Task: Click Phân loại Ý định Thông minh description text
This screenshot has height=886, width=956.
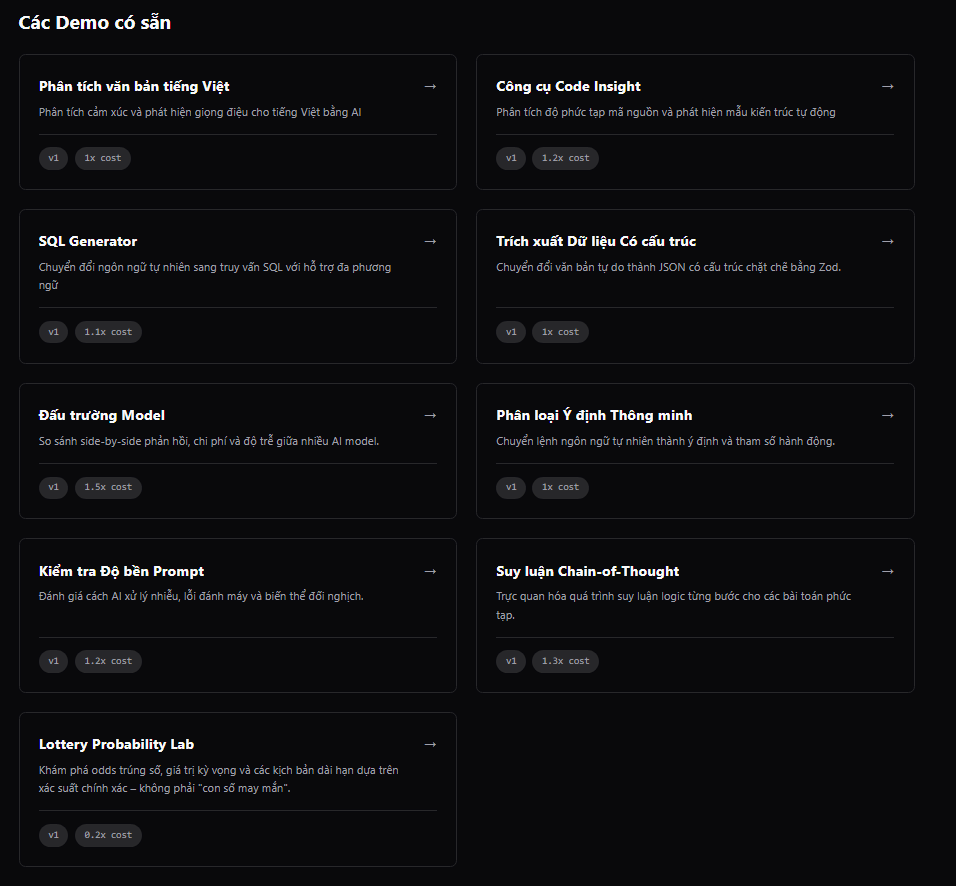Action: (x=665, y=441)
